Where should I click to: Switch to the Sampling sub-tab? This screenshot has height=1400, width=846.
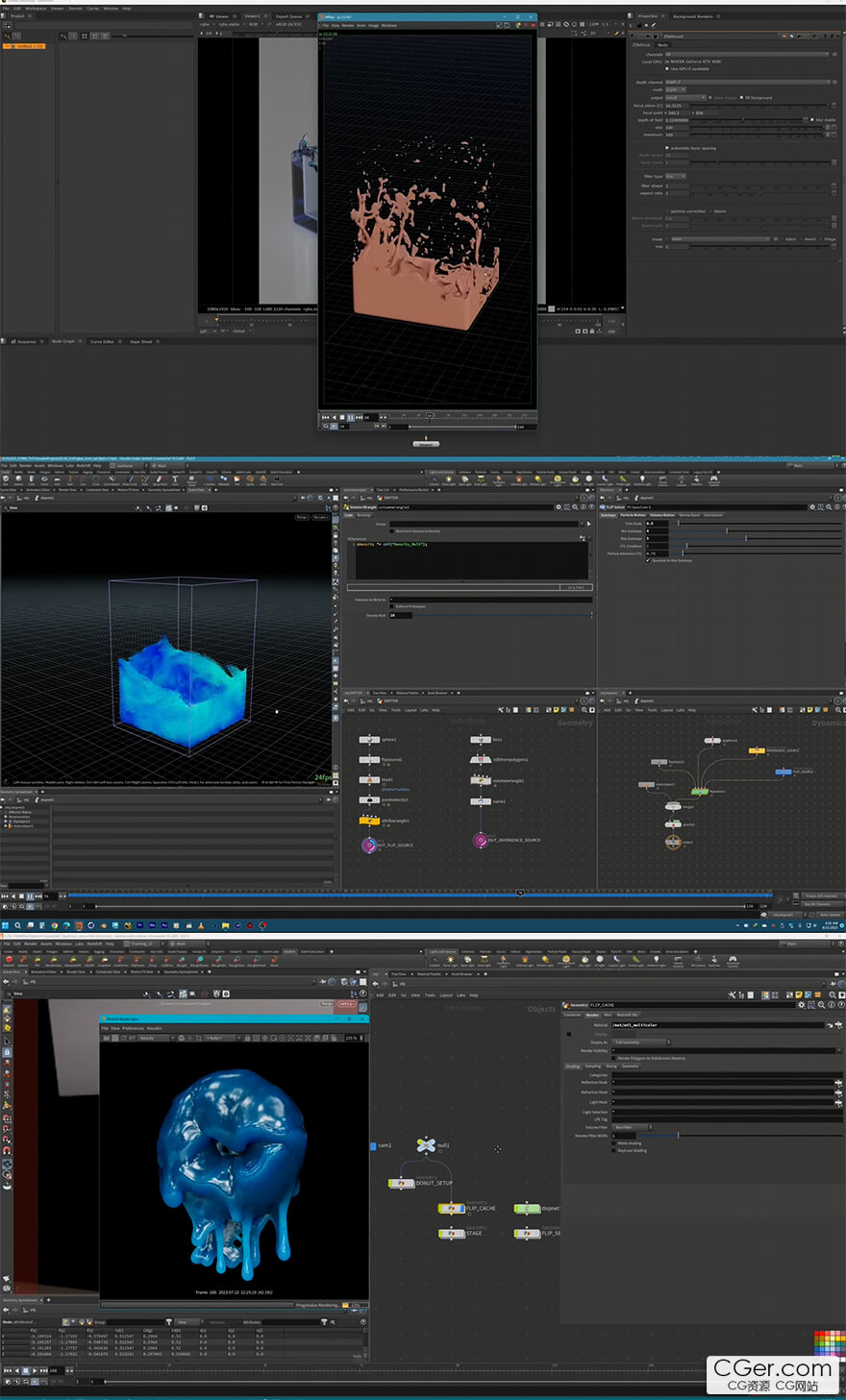(x=593, y=1066)
